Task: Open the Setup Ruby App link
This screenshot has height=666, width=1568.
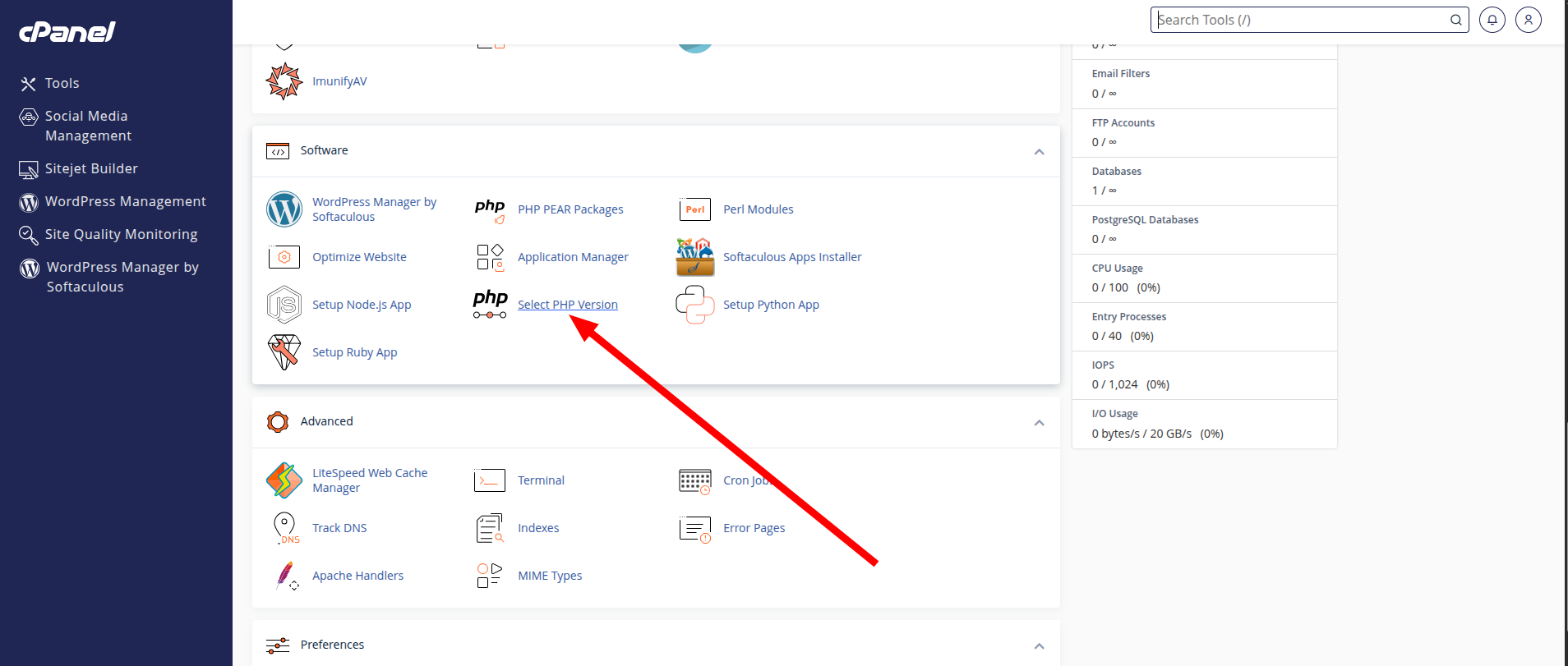Action: (354, 352)
